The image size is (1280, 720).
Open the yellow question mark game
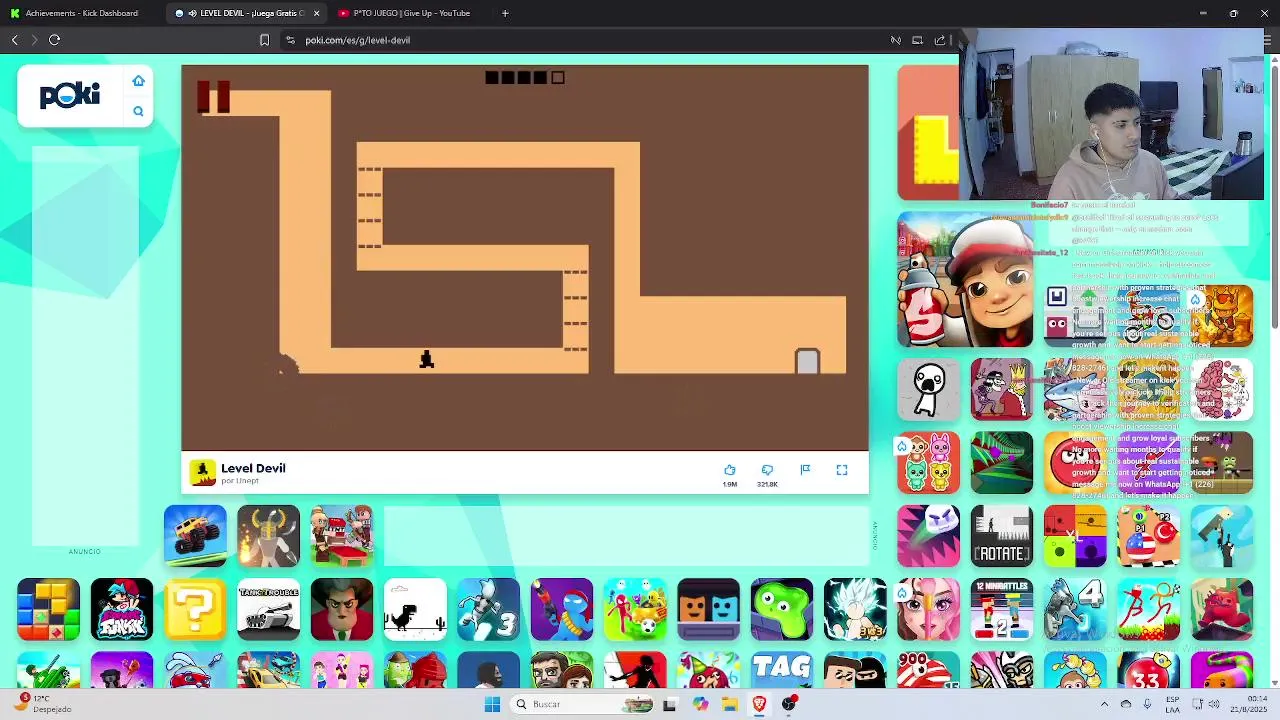pyautogui.click(x=195, y=609)
